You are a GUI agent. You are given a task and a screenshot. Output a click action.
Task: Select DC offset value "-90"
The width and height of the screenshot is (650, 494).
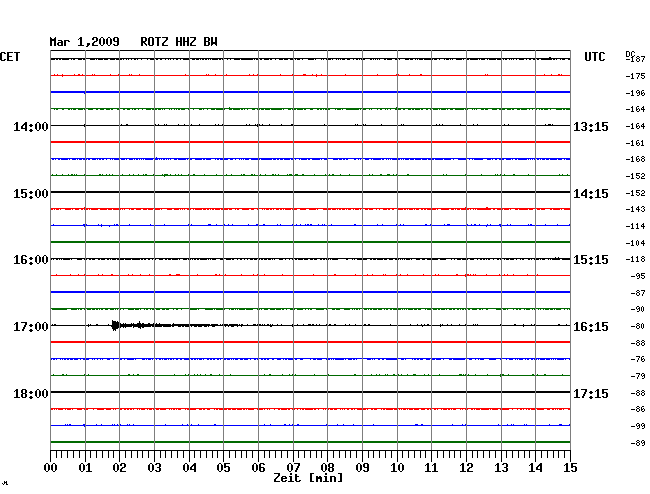click(638, 309)
